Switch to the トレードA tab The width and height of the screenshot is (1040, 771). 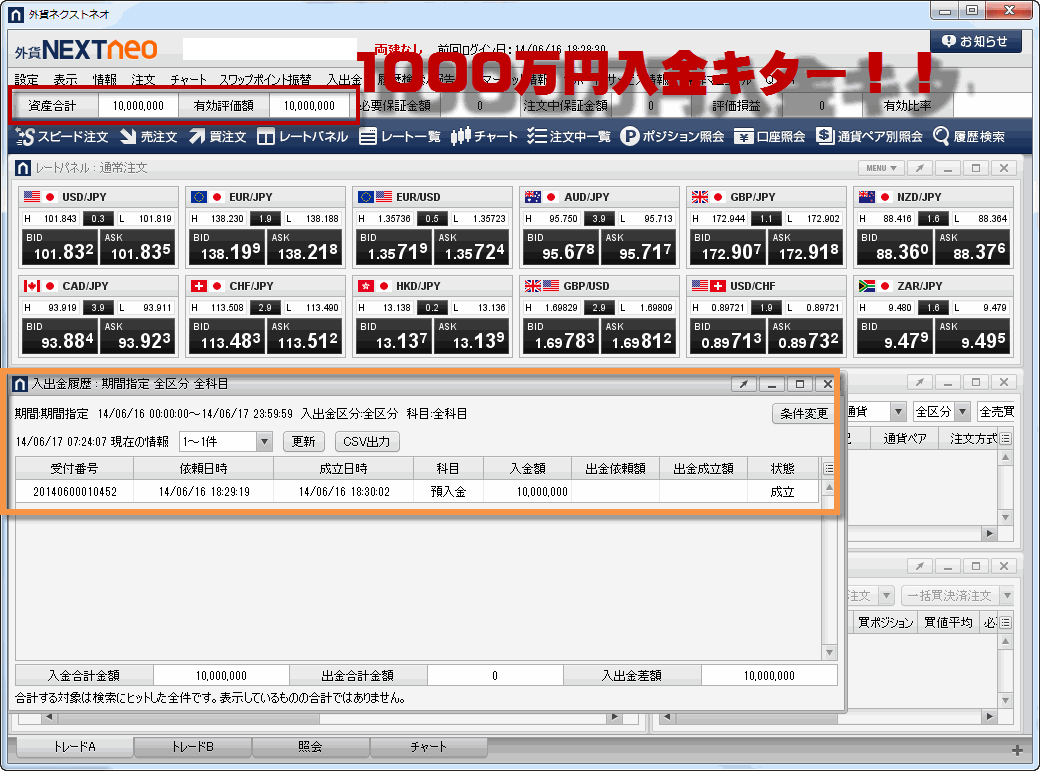pos(74,746)
